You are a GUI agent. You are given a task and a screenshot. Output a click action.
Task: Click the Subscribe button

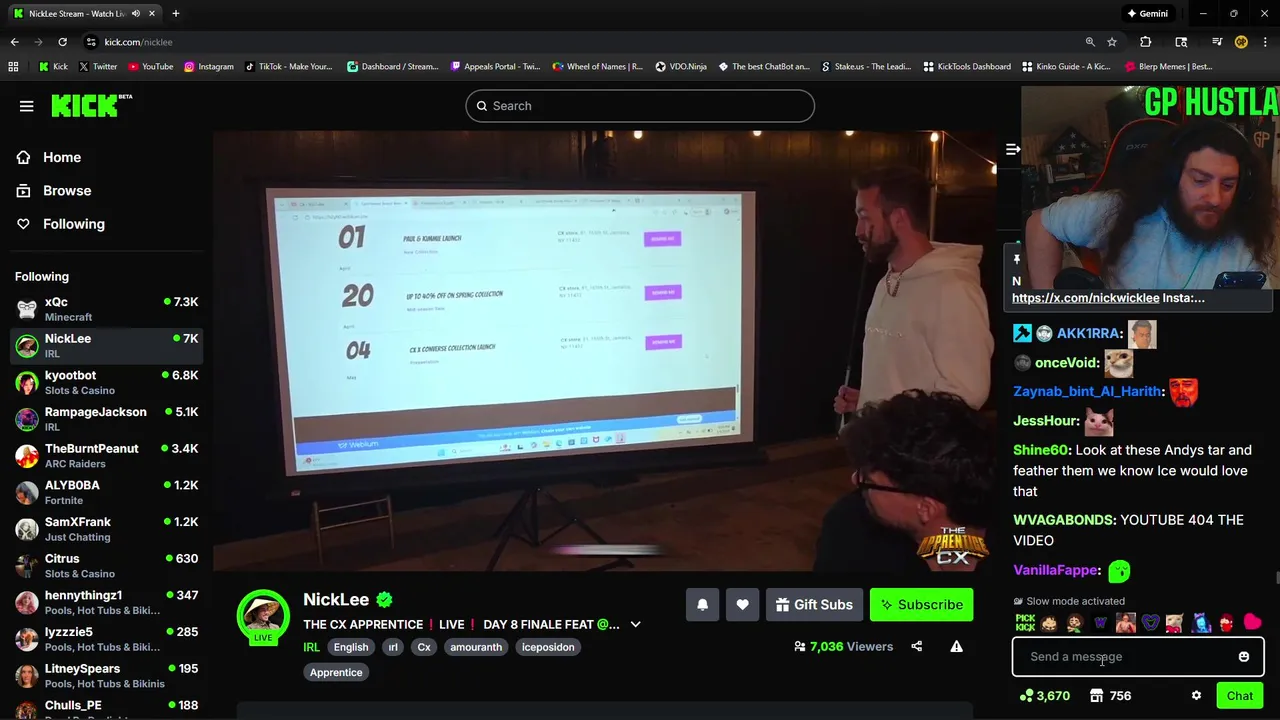[x=921, y=604]
